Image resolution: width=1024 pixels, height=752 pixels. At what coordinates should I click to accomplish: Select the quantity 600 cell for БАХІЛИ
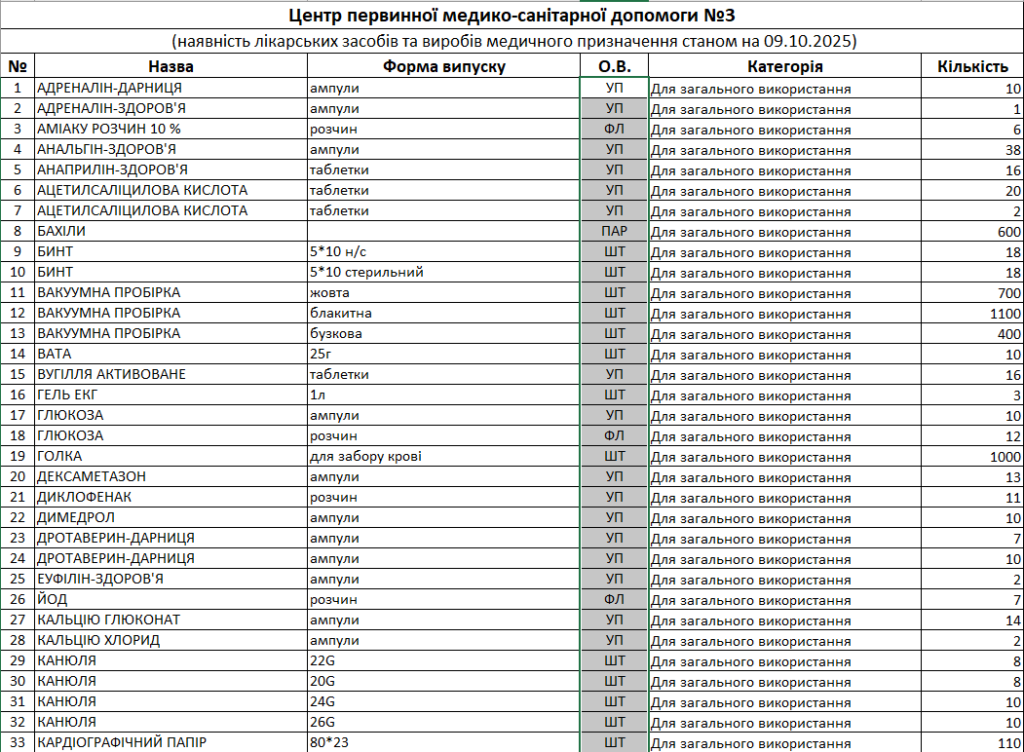point(971,231)
